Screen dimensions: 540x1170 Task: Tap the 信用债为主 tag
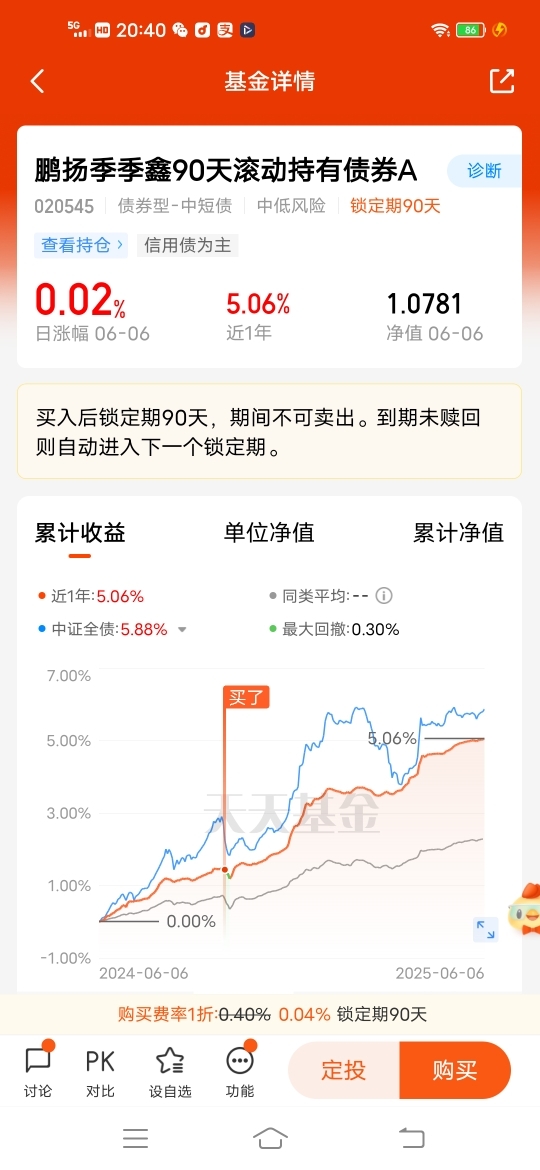(x=186, y=245)
